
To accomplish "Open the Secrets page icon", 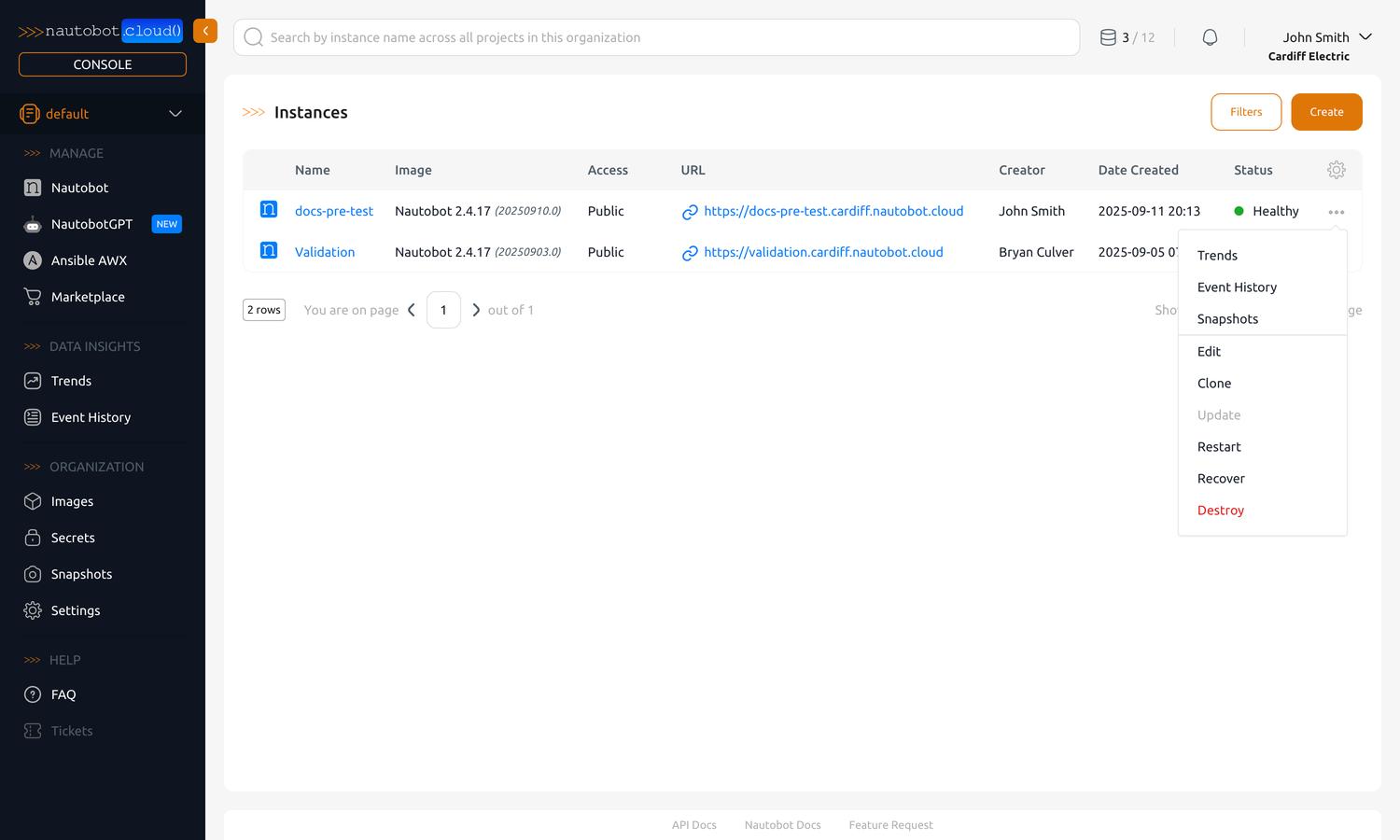I will pyautogui.click(x=33, y=538).
